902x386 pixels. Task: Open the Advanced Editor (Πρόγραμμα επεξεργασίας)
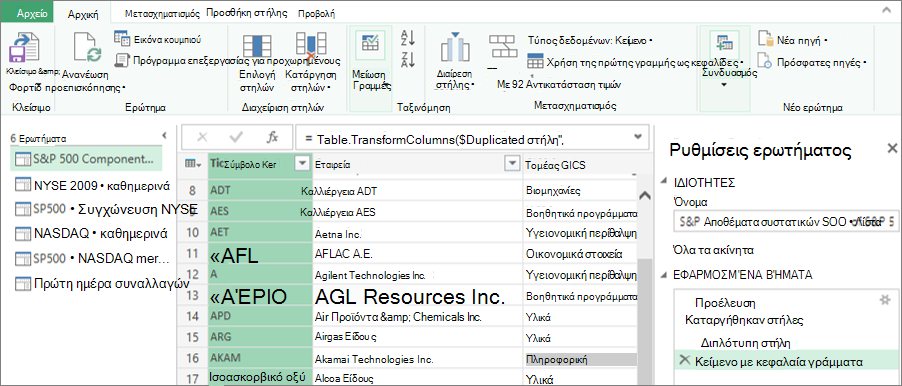click(x=228, y=60)
